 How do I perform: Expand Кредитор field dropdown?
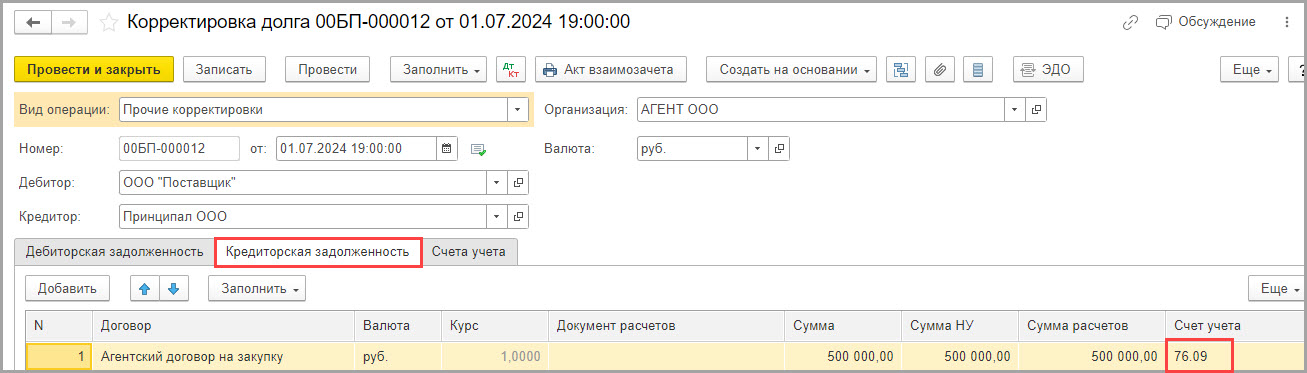[497, 215]
